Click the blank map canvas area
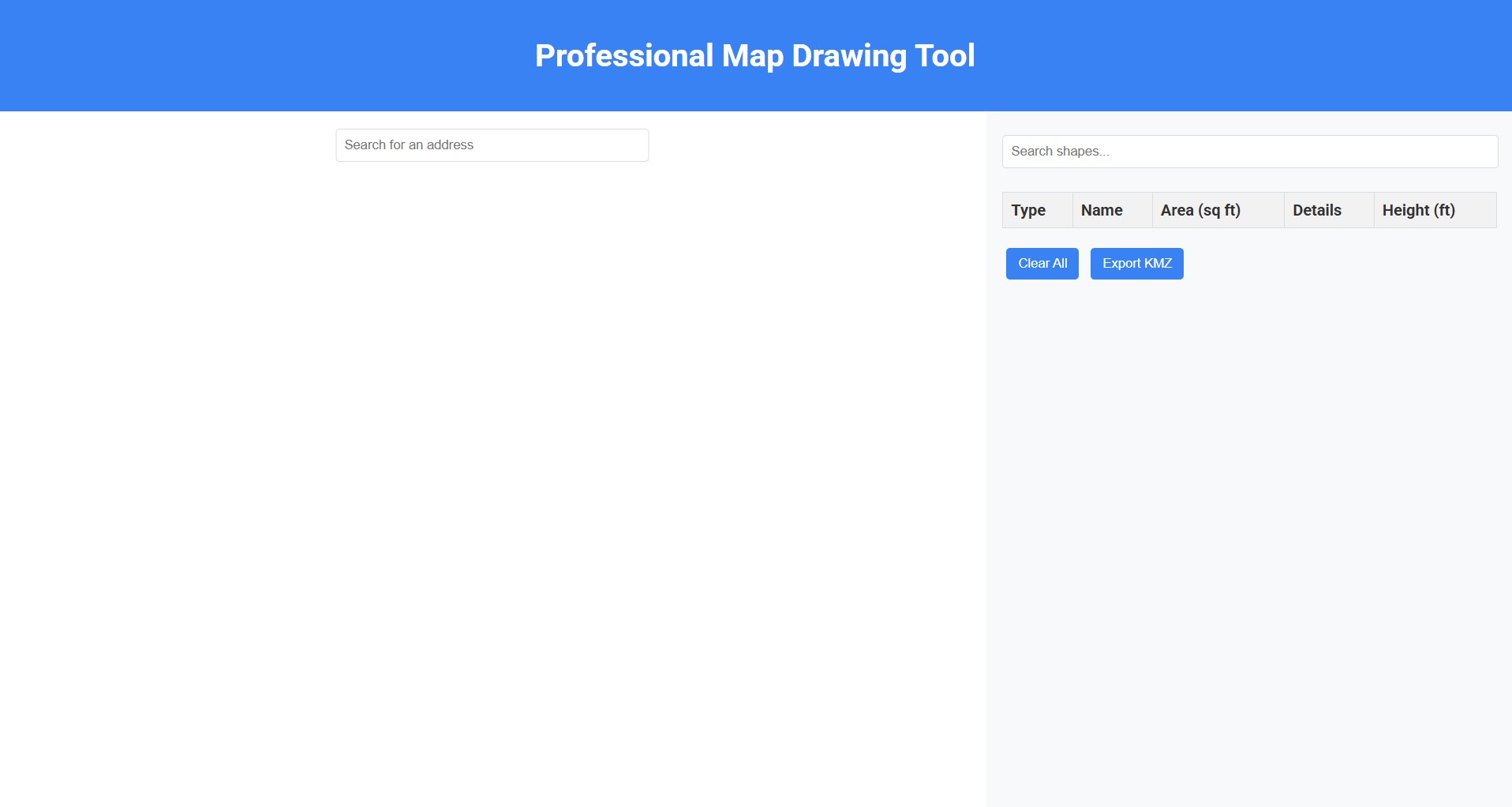Viewport: 1512px width, 807px height. point(493,474)
